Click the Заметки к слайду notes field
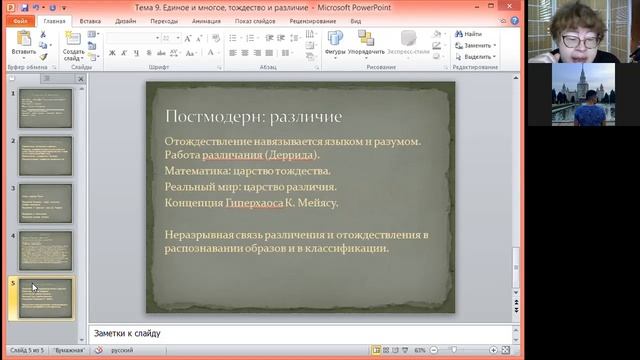The image size is (640, 360). 300,333
